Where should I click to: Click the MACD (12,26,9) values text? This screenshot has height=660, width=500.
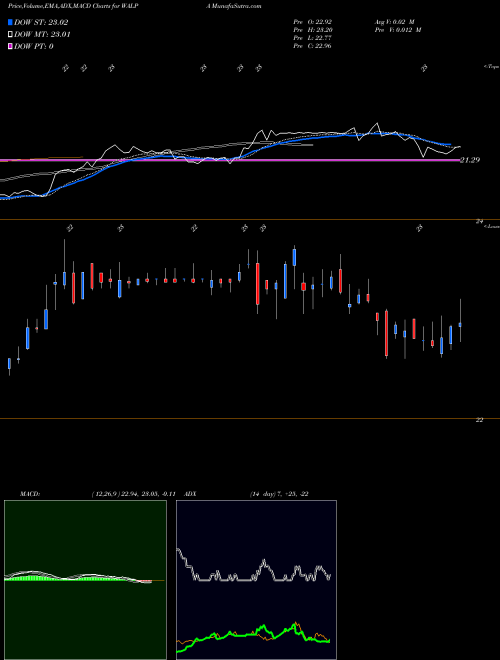tap(133, 493)
